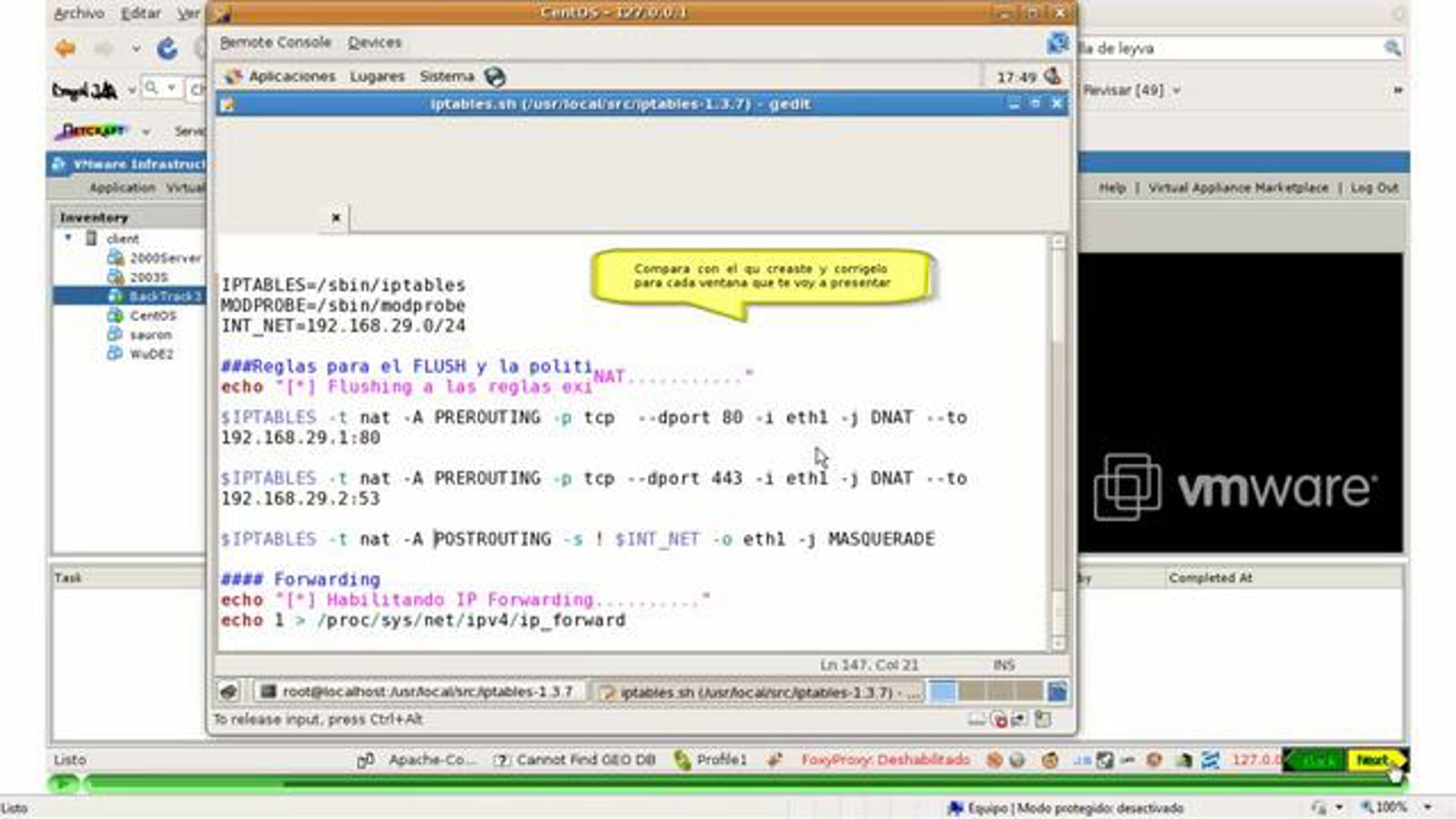Click the fullscreen icon in Remote Console
The width and height of the screenshot is (1456, 819).
(x=1057, y=42)
